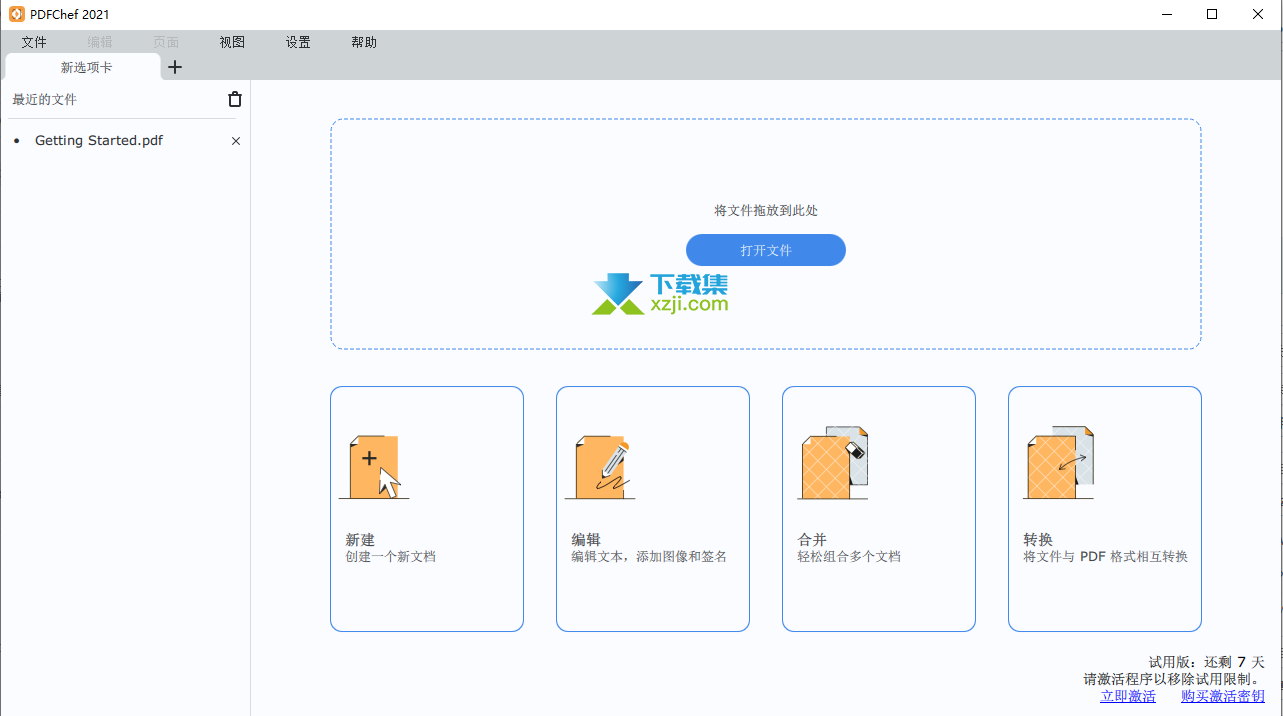The width and height of the screenshot is (1283, 716).
Task: Maximize the PDFChef window
Action: pos(1212,14)
